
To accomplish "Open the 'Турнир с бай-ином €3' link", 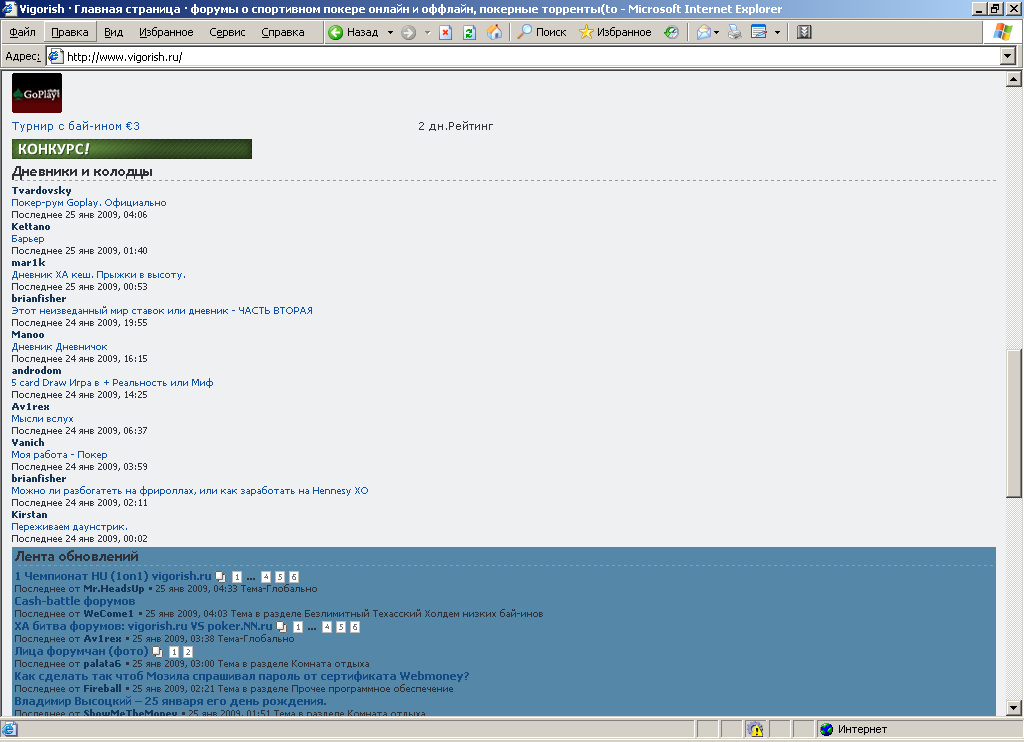I will [x=76, y=126].
